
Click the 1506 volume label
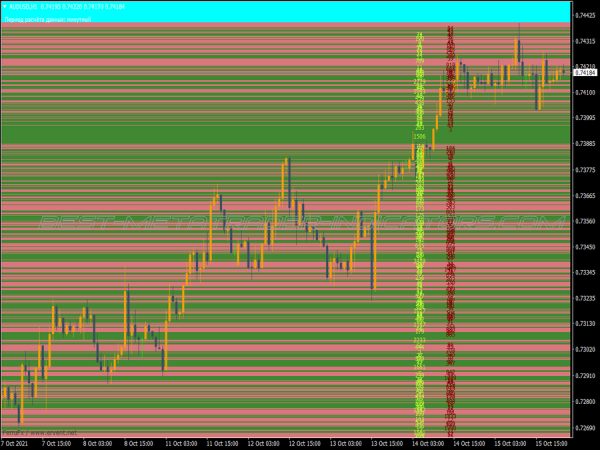pyautogui.click(x=419, y=136)
